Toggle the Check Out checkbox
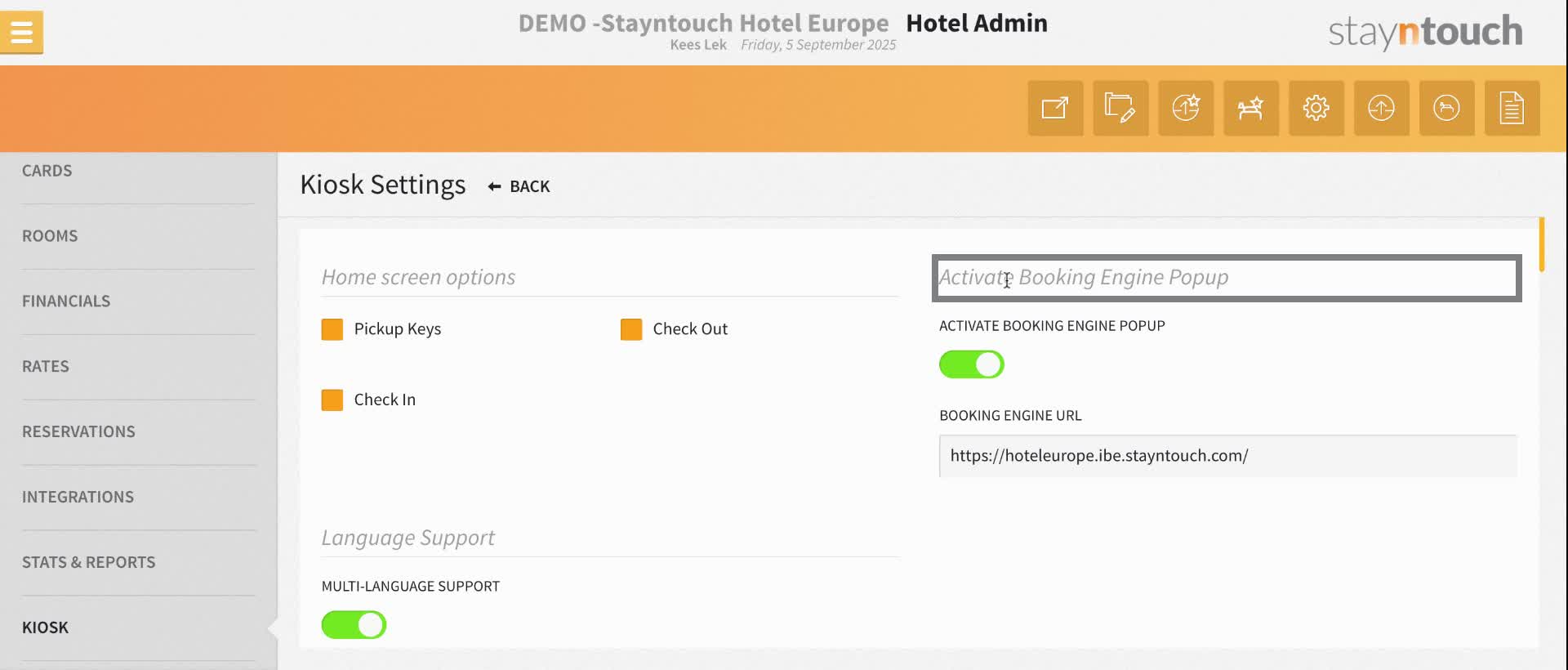 (x=631, y=329)
